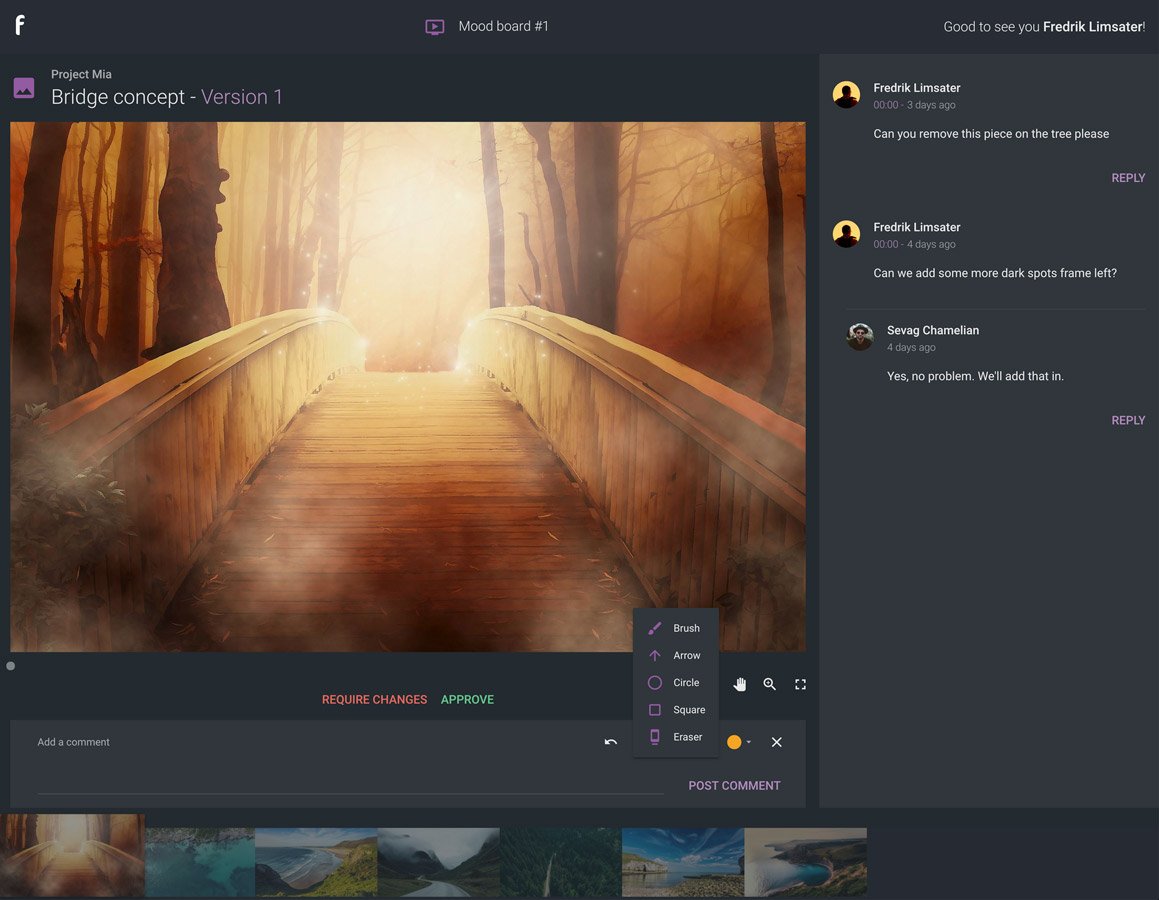The width and height of the screenshot is (1159, 900).
Task: Open the blue sky rocky shore thumbnail
Action: coord(683,862)
